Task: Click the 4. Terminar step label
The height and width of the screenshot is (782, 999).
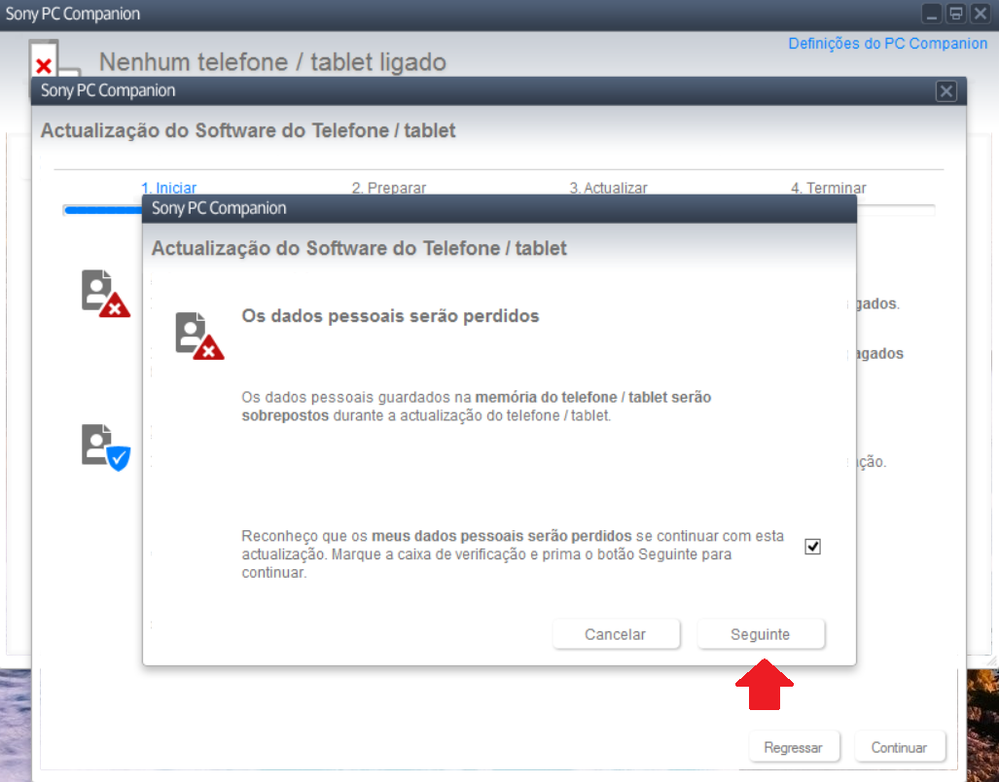Action: tap(828, 188)
